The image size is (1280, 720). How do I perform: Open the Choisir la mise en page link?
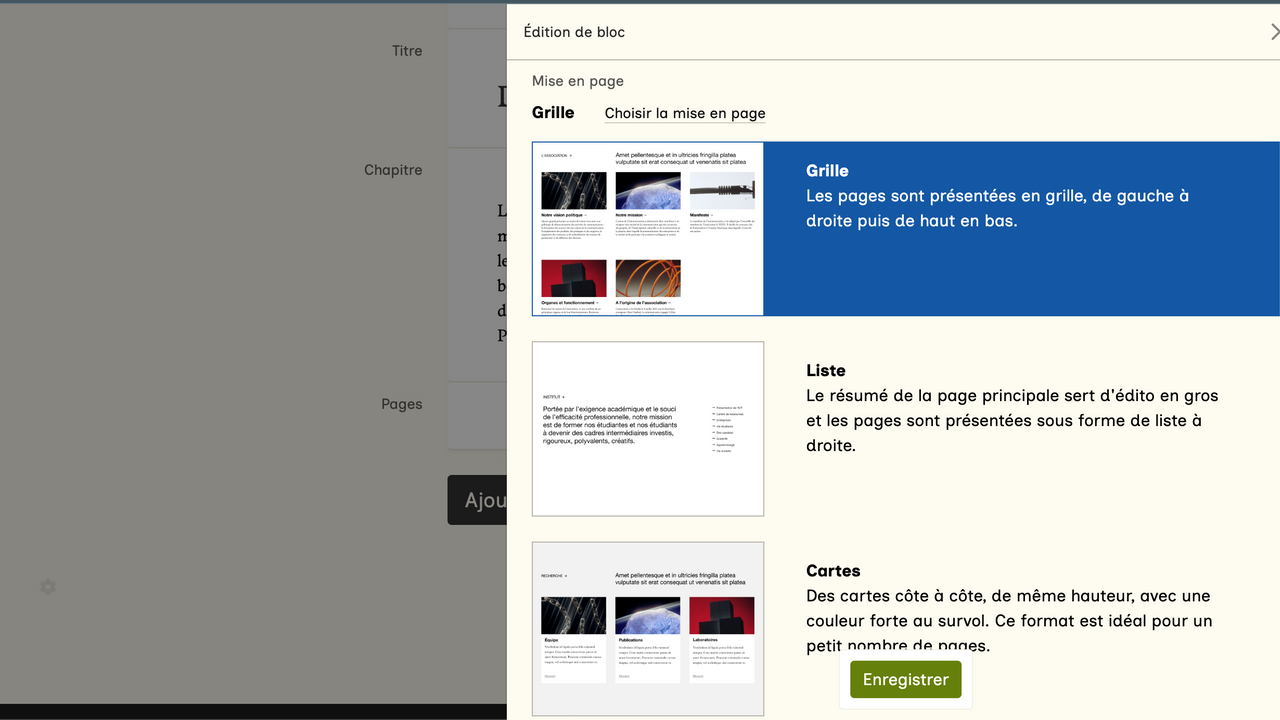point(685,113)
